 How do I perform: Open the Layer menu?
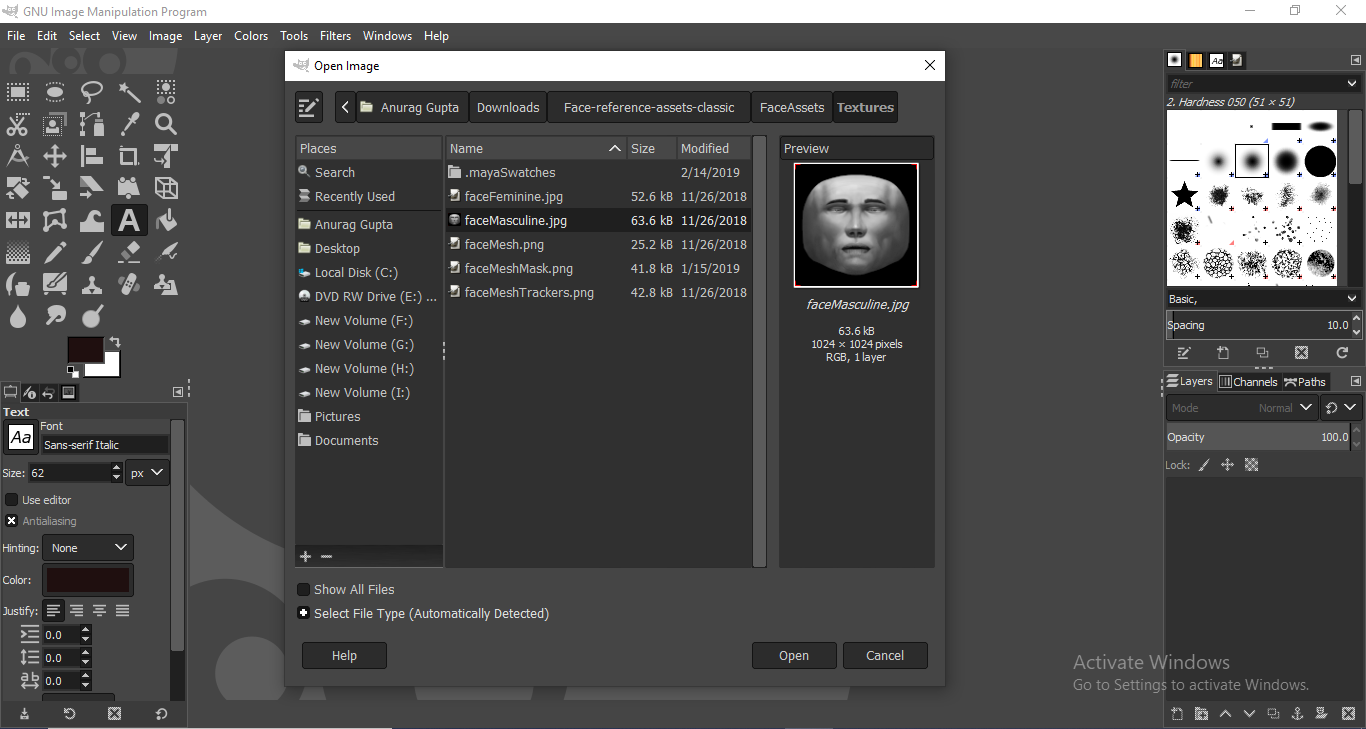208,36
